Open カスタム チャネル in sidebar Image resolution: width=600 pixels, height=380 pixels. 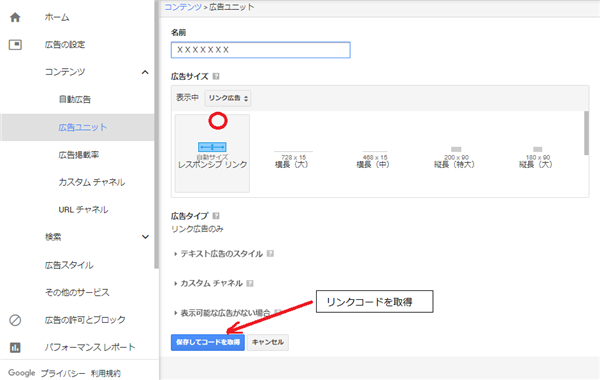(x=92, y=182)
